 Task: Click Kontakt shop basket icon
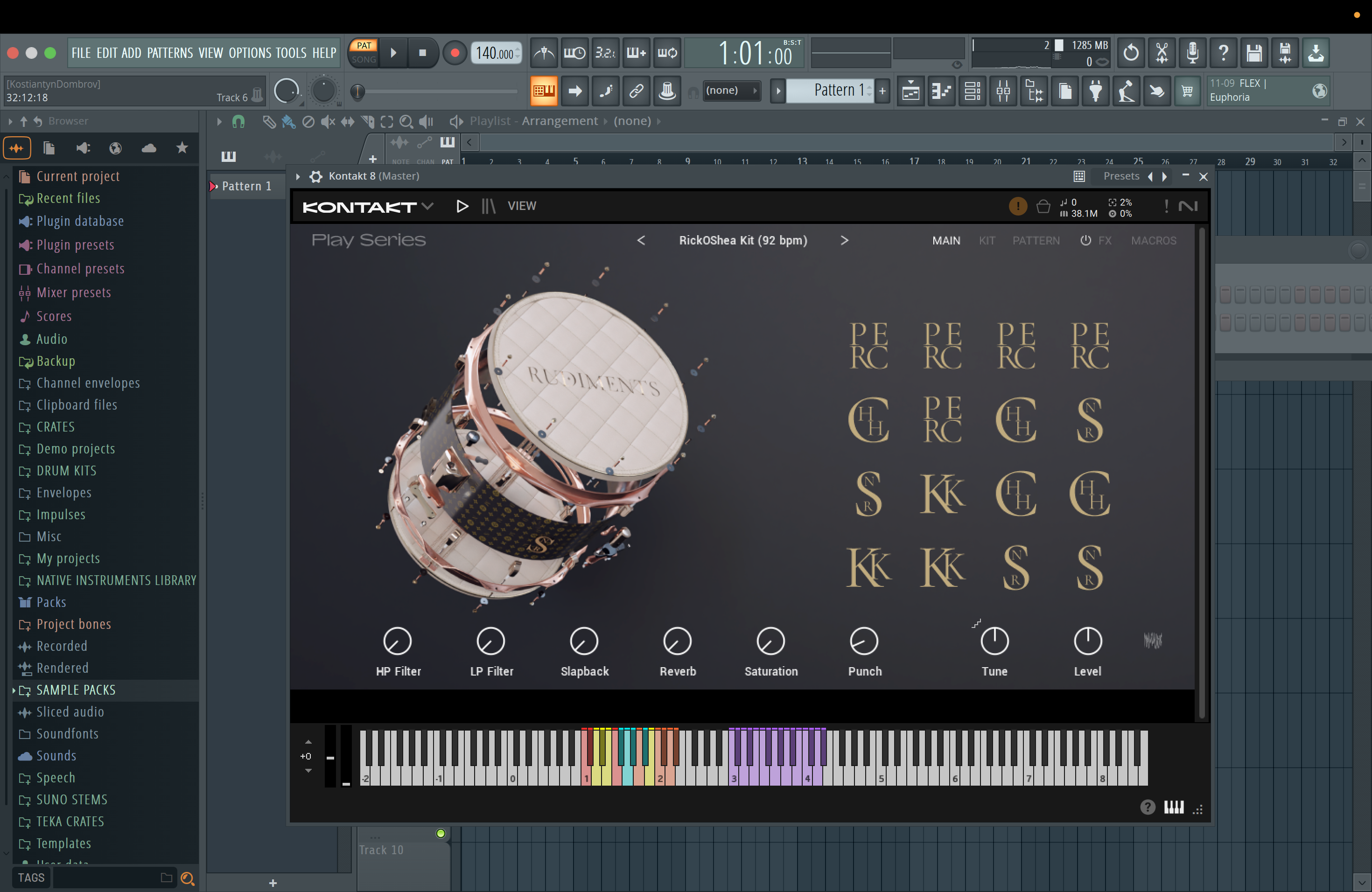point(1043,207)
